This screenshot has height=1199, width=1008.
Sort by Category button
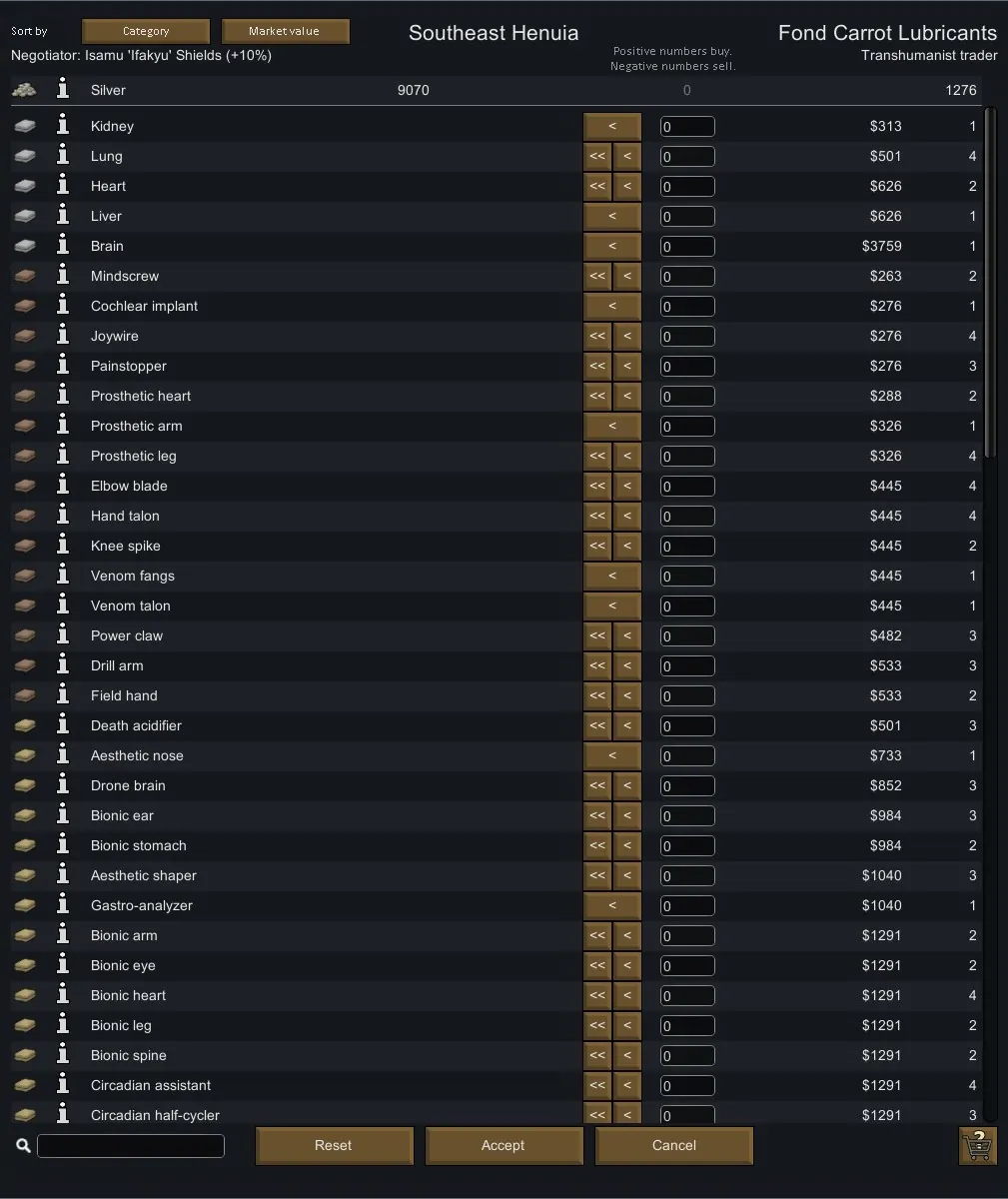pyautogui.click(x=146, y=31)
